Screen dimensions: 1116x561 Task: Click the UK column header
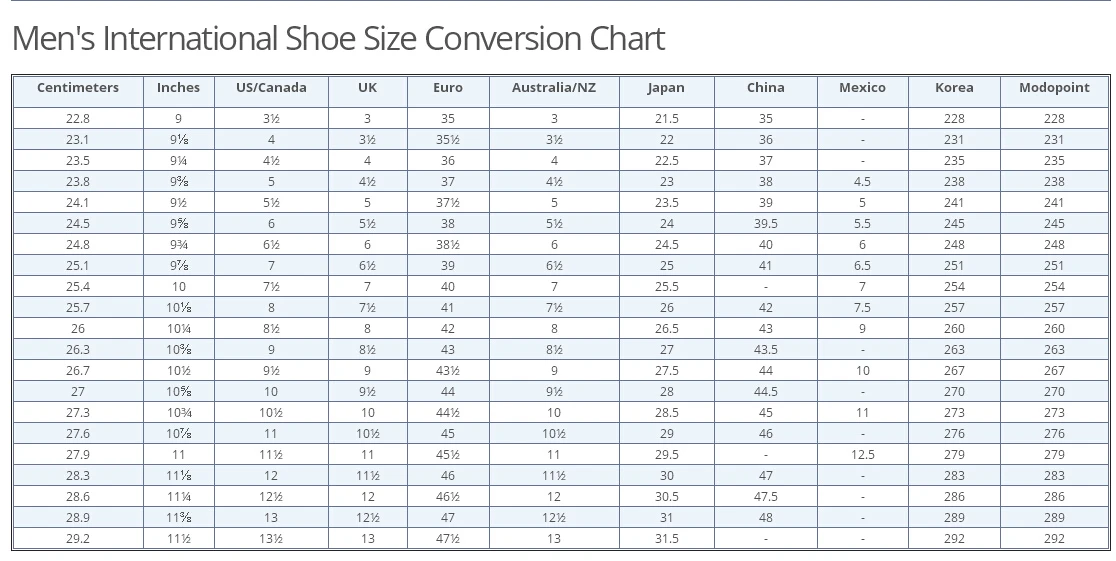tap(367, 88)
